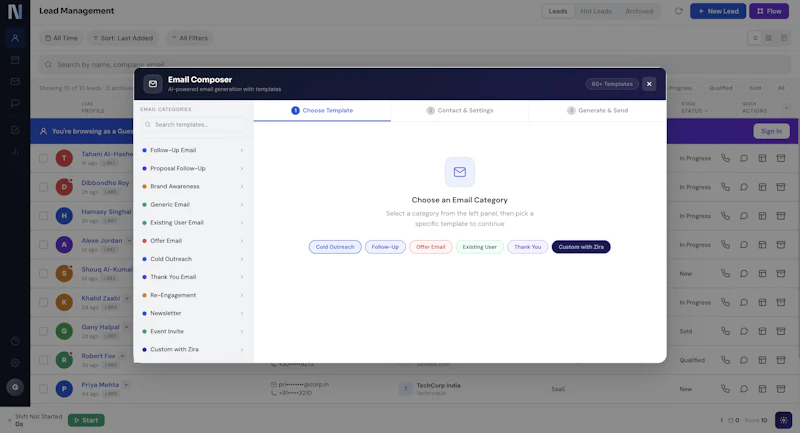This screenshot has width=800, height=433.
Task: Go to Contact & Settings step tab
Action: point(460,110)
